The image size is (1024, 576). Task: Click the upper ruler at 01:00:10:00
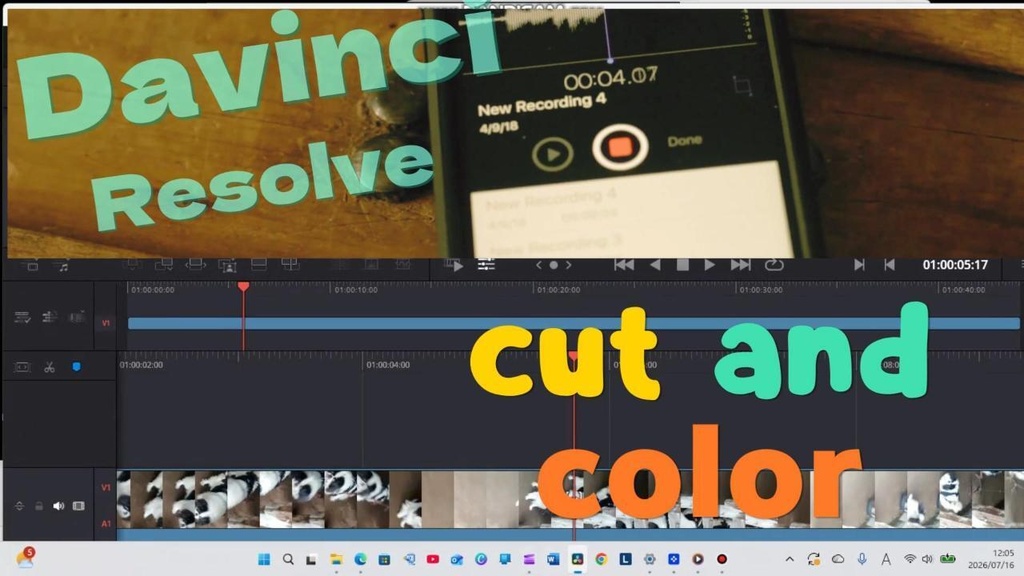coord(356,290)
